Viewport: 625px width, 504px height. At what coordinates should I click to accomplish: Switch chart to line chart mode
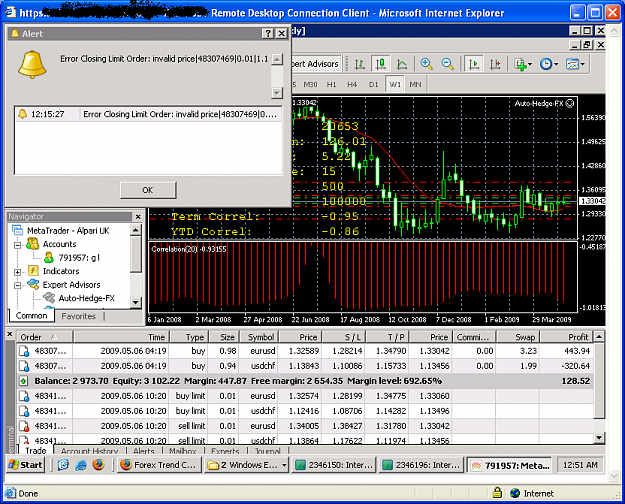pos(402,64)
